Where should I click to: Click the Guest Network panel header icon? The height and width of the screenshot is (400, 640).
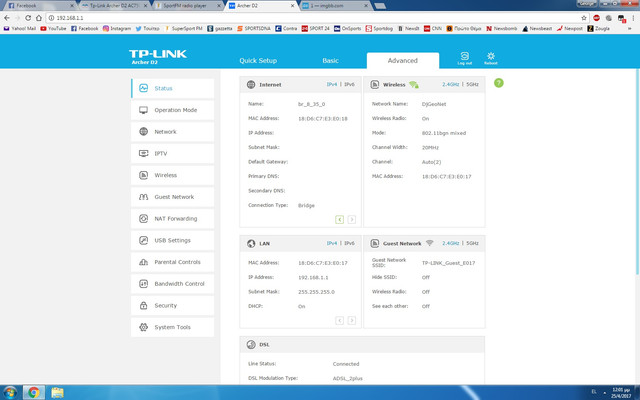[x=374, y=243]
